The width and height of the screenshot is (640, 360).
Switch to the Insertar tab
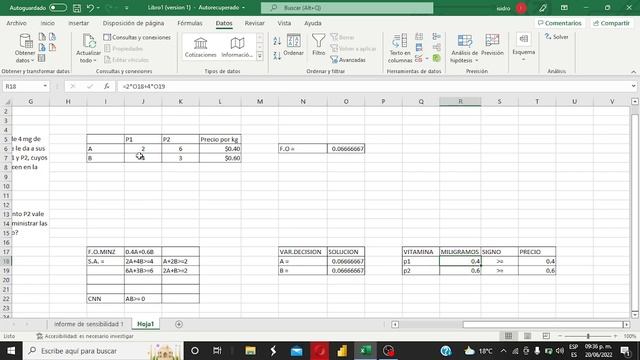pos(78,23)
